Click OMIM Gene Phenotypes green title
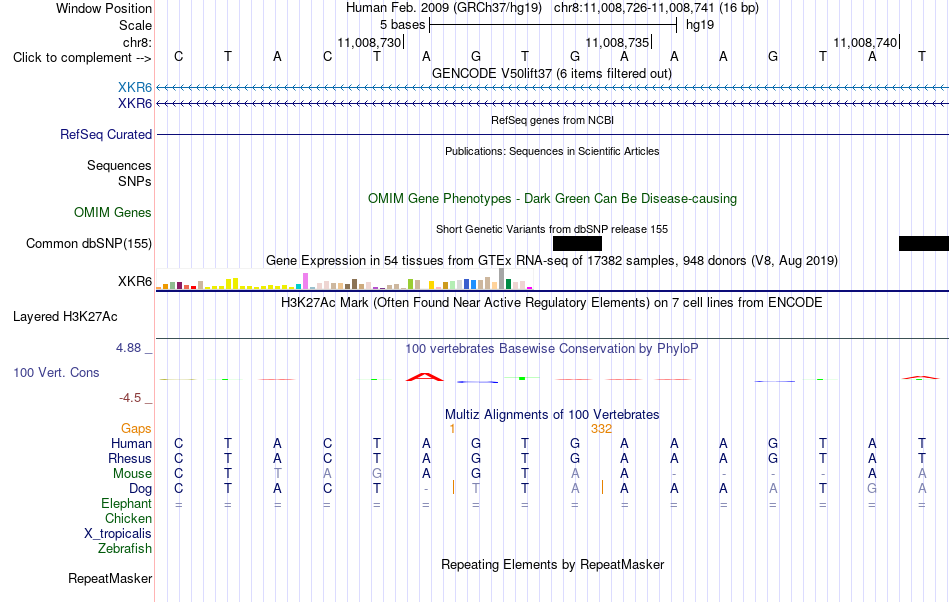This screenshot has height=602, width=950. (x=552, y=199)
